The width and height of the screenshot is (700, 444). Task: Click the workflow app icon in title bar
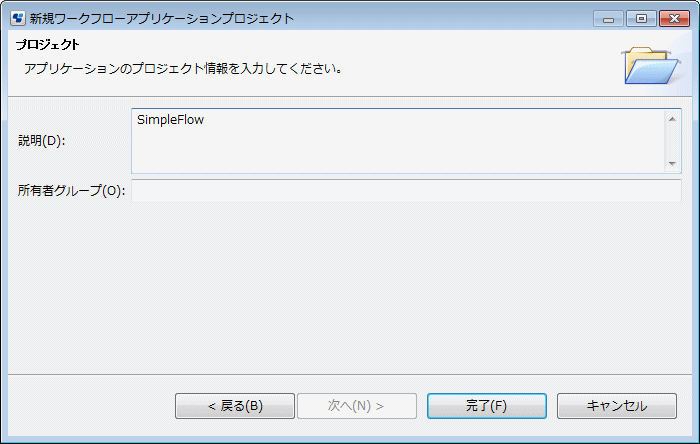coord(18,18)
